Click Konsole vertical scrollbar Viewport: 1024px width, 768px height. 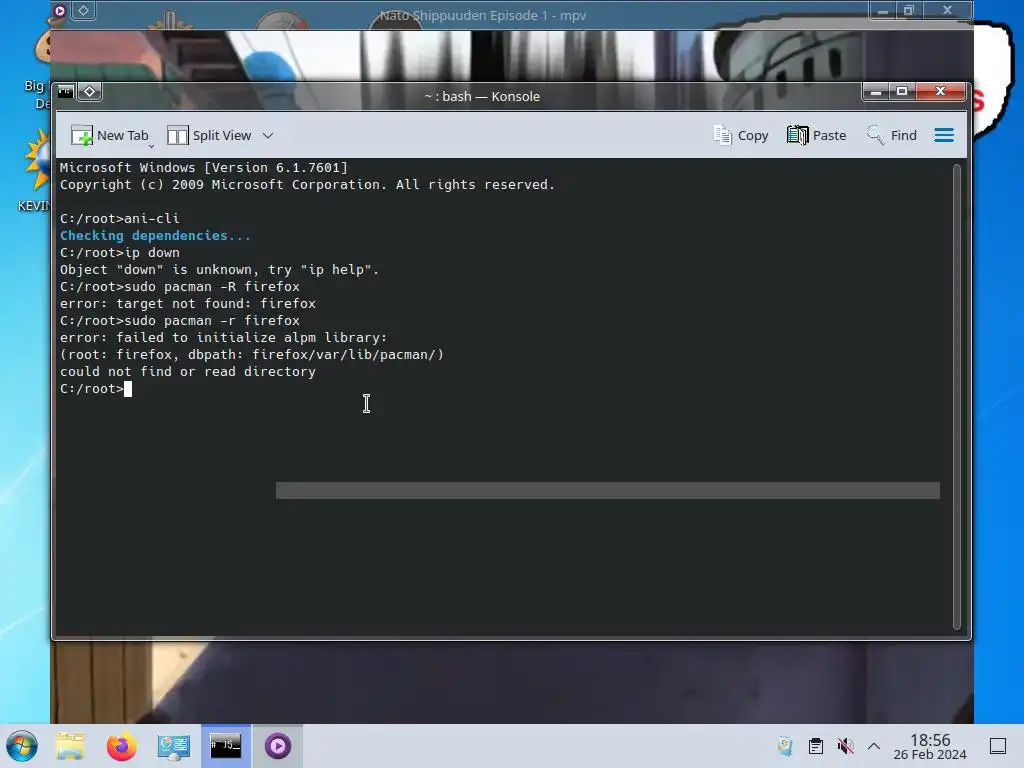957,397
